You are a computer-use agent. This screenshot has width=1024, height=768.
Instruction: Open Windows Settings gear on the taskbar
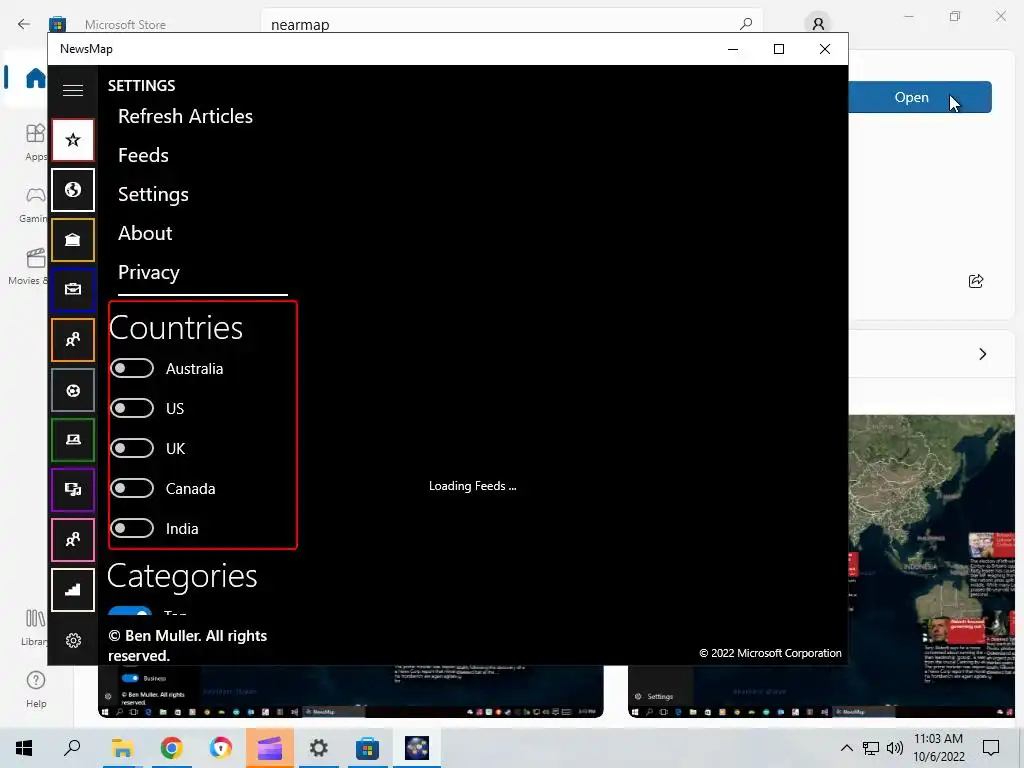coord(319,748)
